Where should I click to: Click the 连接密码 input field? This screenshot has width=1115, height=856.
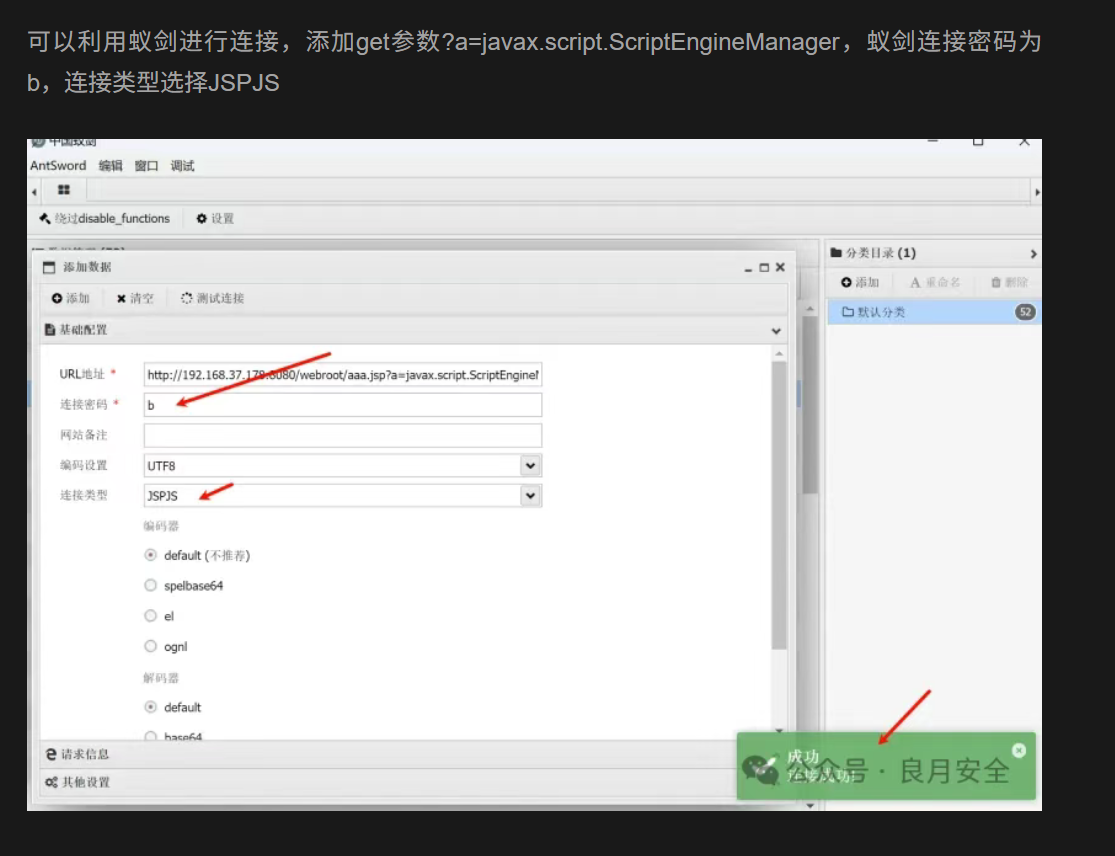342,405
